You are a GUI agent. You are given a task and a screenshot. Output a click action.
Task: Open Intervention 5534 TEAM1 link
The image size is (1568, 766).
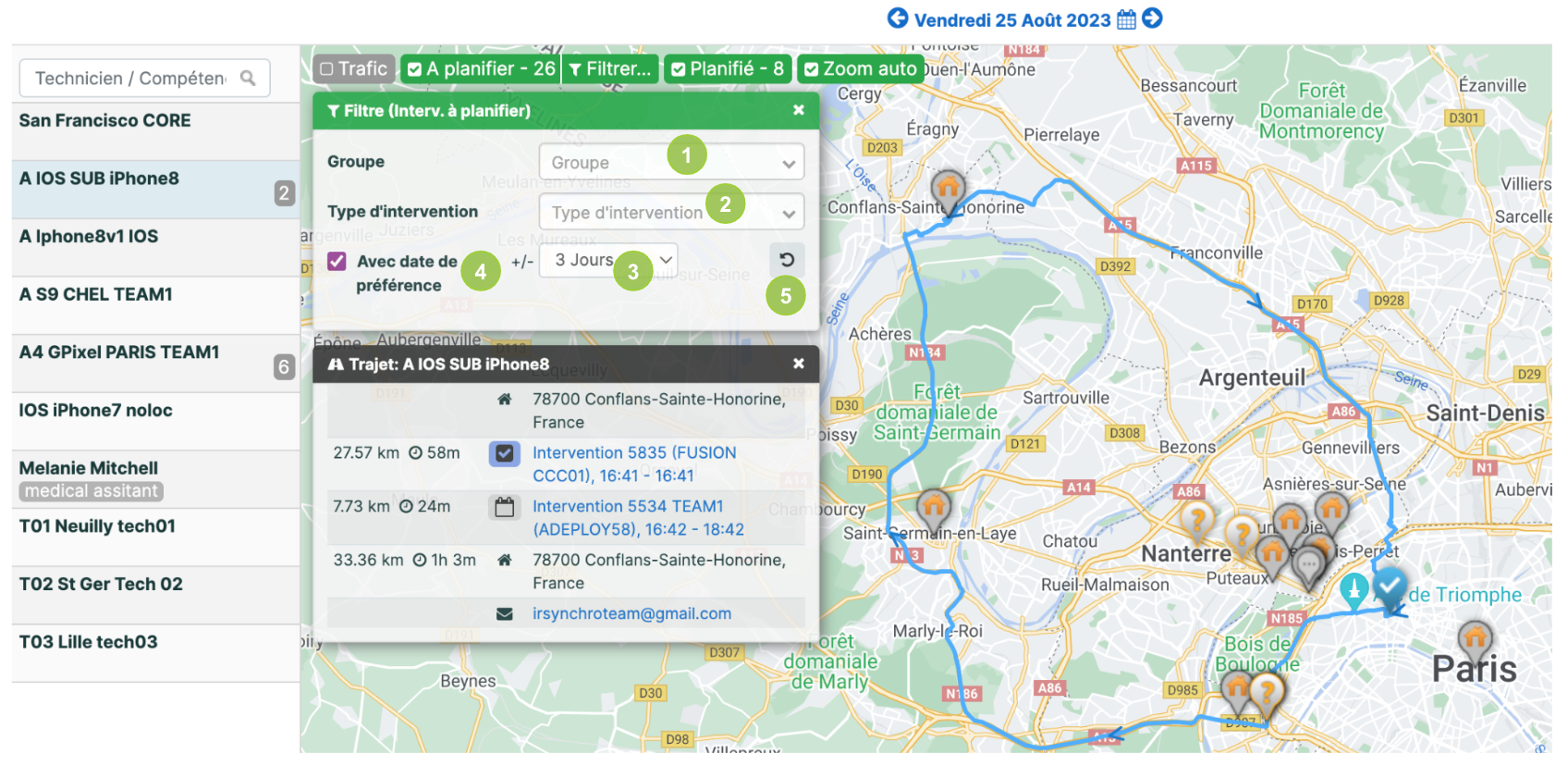(638, 518)
